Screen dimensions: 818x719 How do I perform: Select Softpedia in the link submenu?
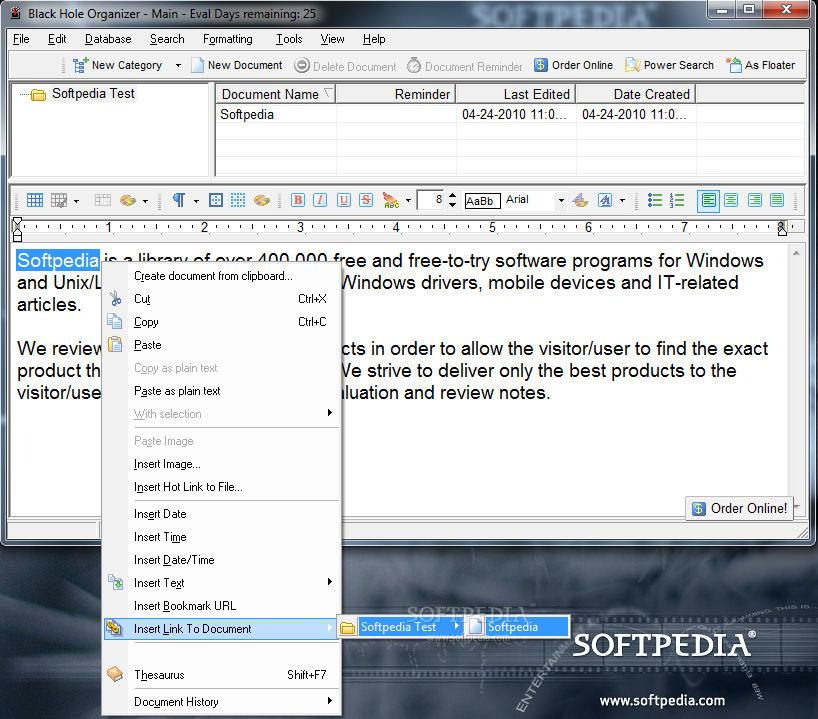(516, 627)
